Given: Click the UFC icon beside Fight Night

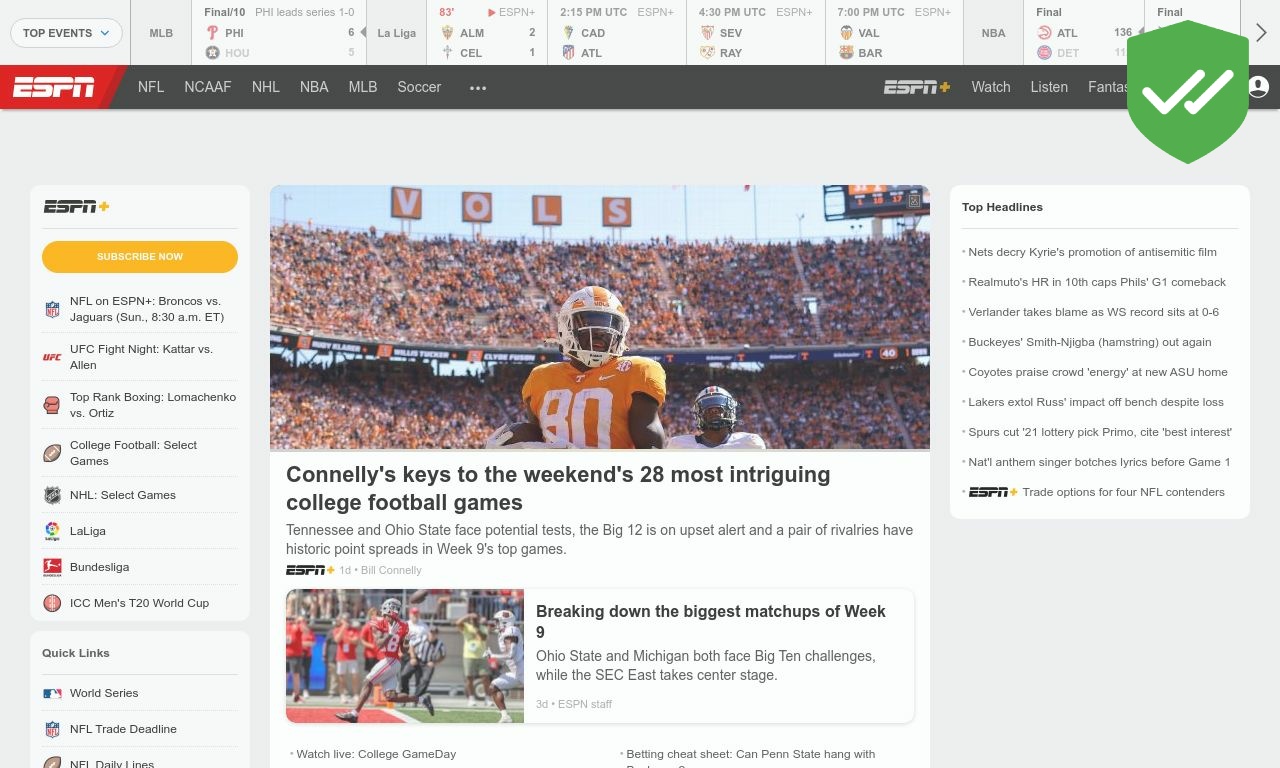Looking at the screenshot, I should [x=52, y=357].
